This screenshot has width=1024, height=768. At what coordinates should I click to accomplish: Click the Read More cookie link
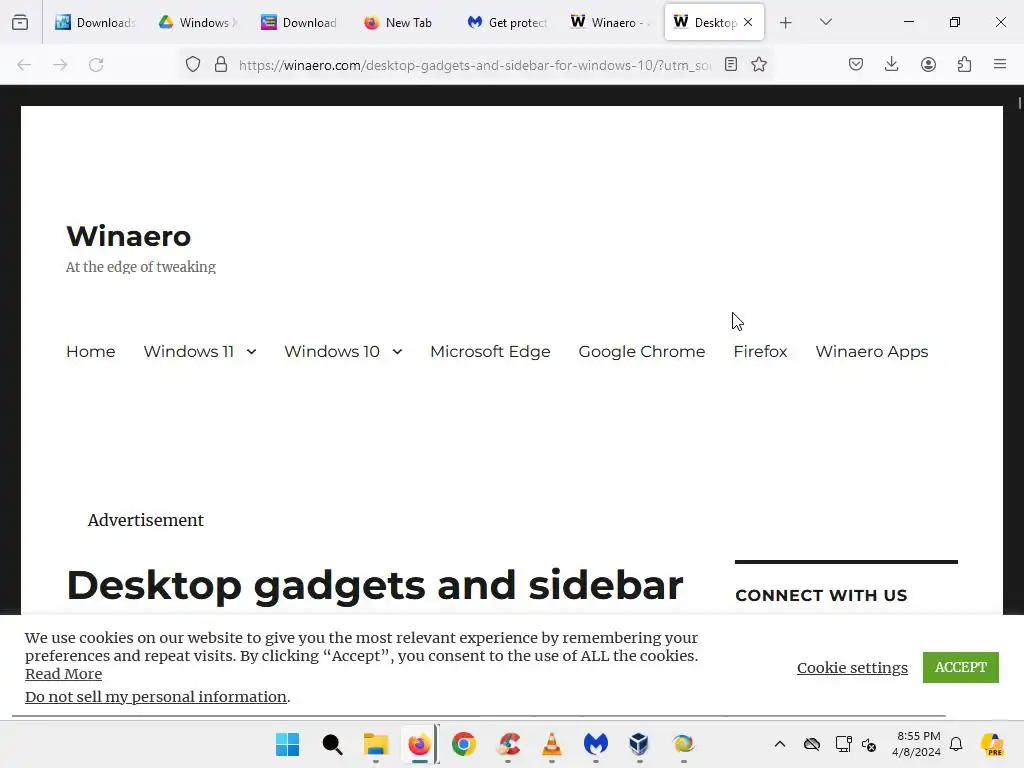63,674
